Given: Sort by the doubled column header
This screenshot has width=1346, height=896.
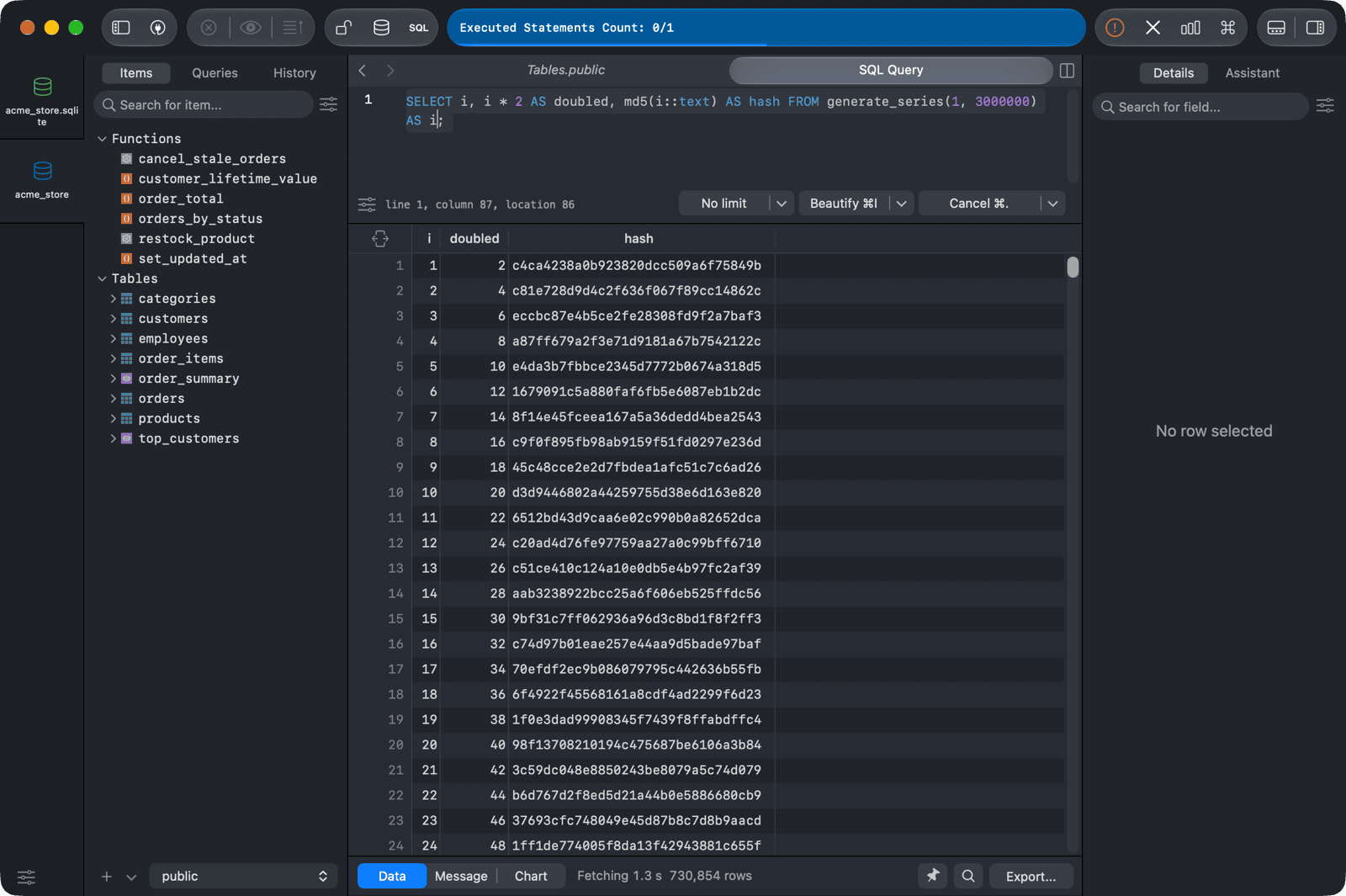Looking at the screenshot, I should tap(474, 239).
